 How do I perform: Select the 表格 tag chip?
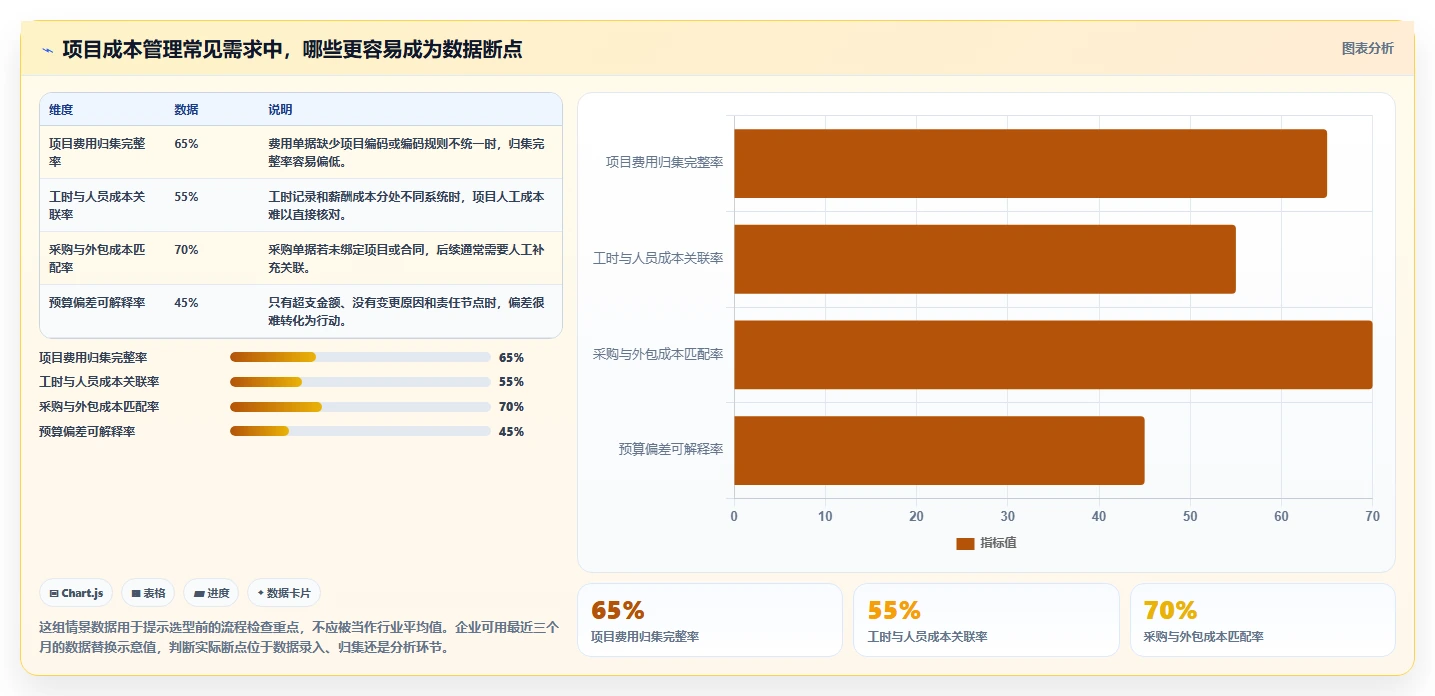pos(149,593)
